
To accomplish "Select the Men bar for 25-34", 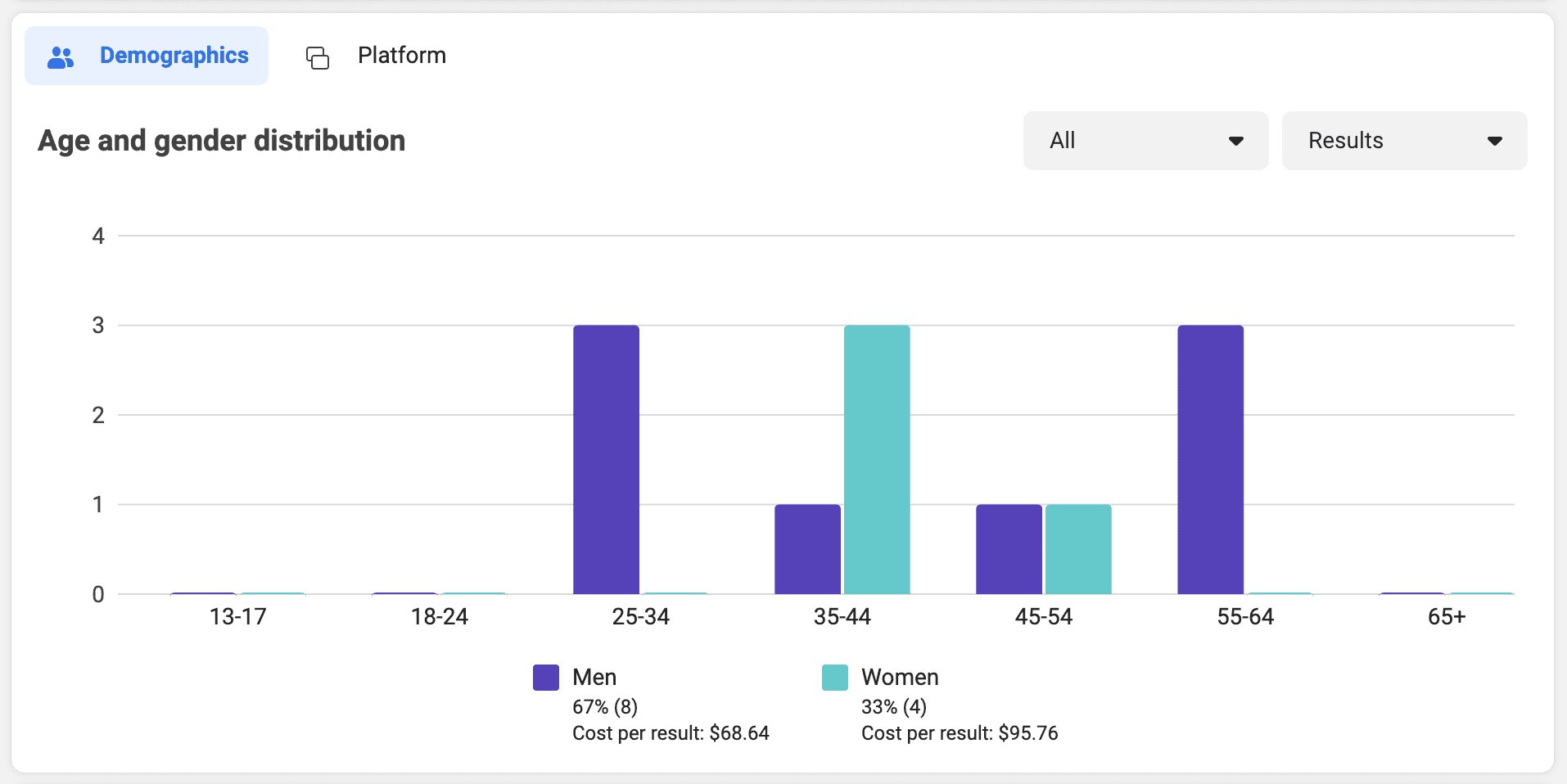I will (x=606, y=460).
